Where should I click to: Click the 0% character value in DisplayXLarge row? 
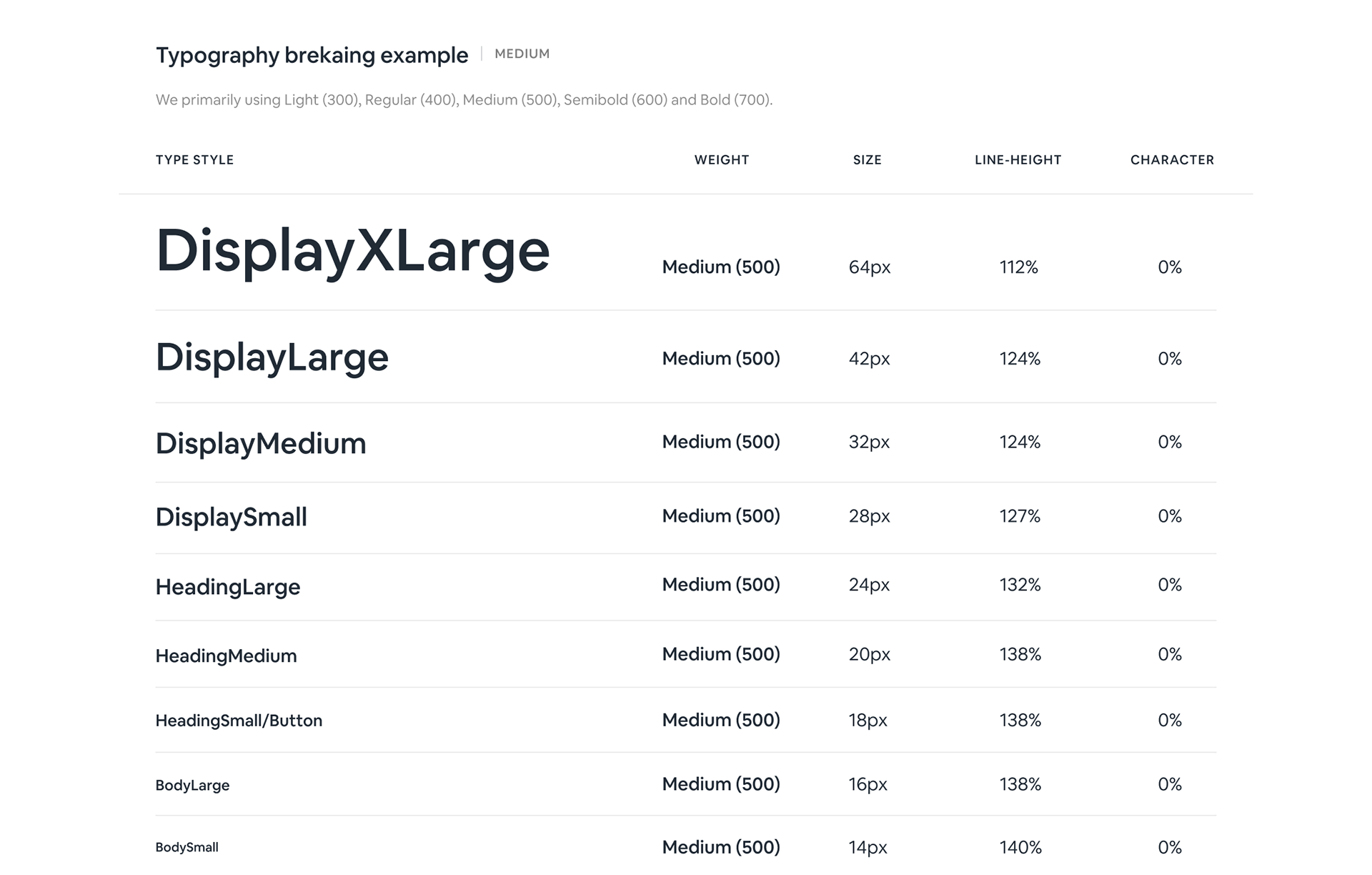point(1170,267)
